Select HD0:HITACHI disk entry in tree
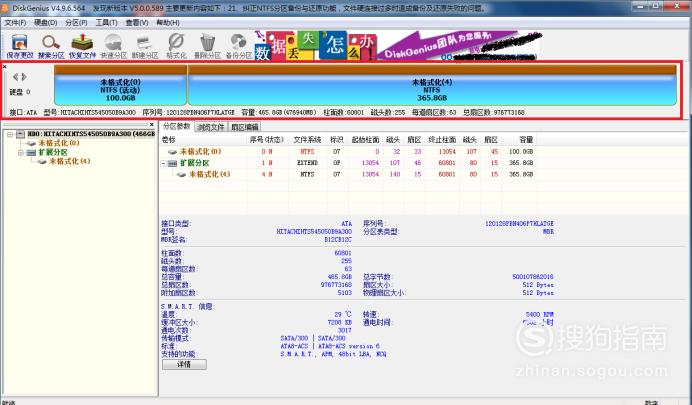692x405 pixels. click(91, 134)
